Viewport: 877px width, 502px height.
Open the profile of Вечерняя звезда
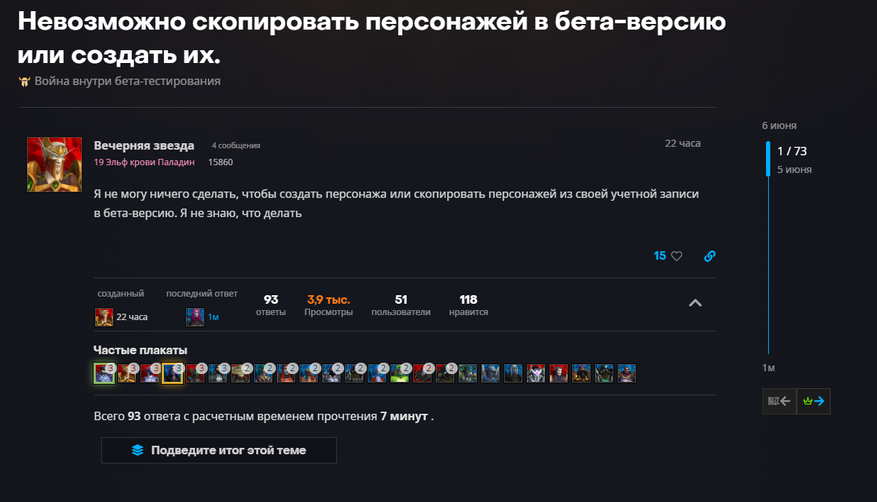click(x=144, y=145)
